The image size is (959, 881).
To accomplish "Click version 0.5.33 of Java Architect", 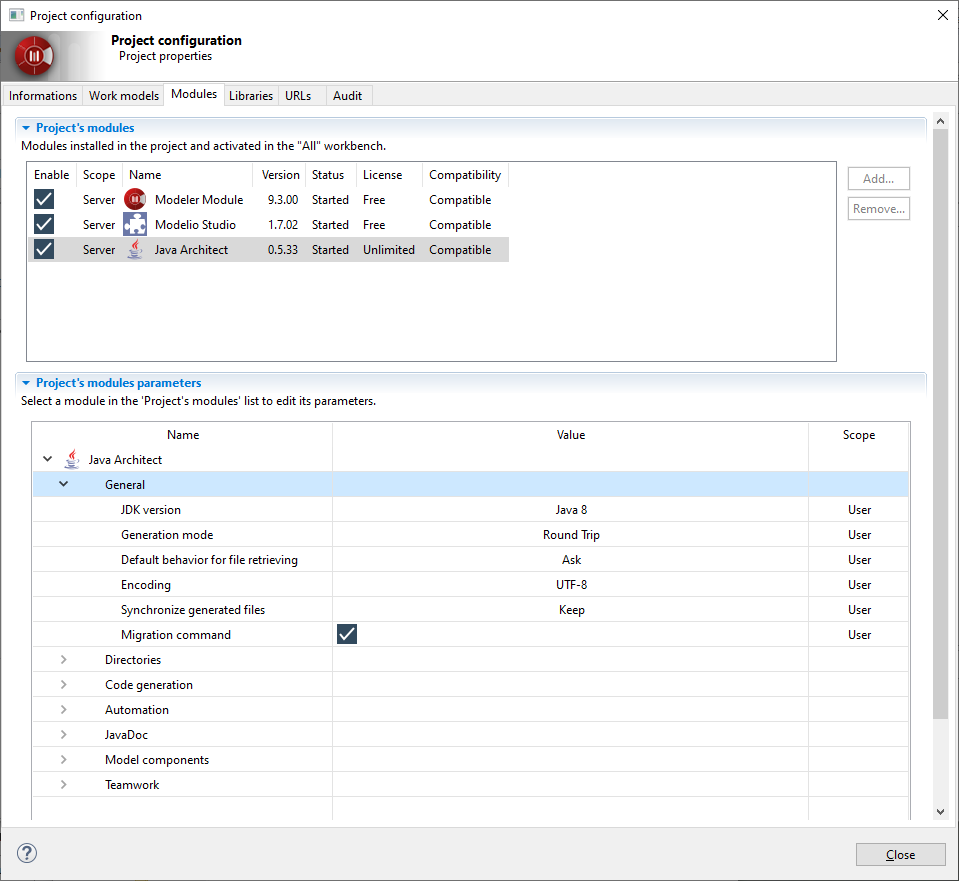I will [283, 250].
